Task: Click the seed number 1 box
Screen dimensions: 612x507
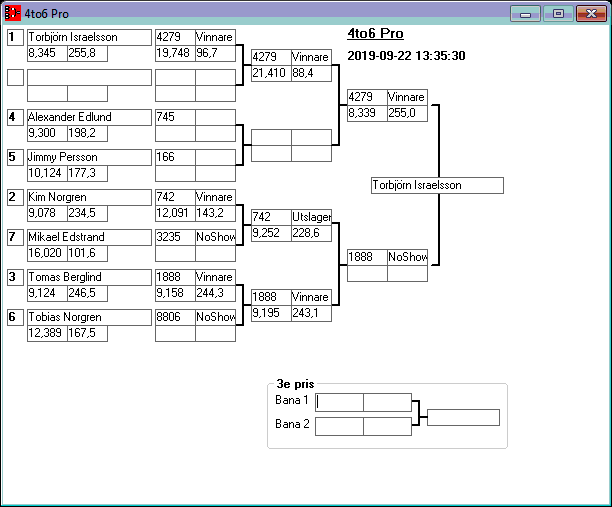Action: [15, 37]
